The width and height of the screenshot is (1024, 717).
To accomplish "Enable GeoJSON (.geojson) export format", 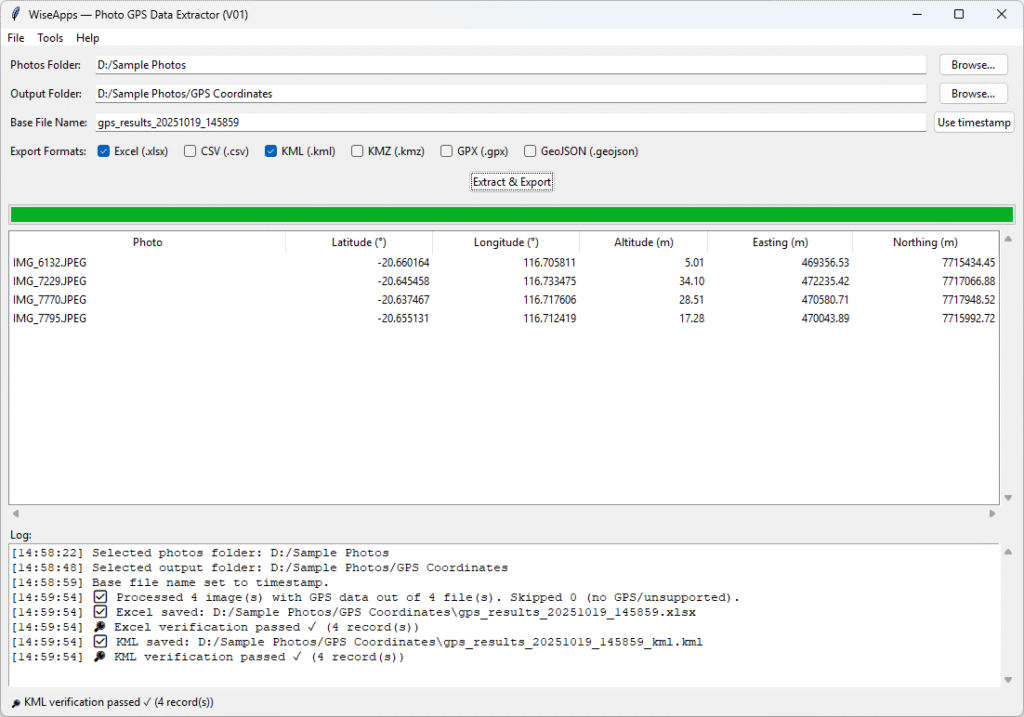I will coord(530,152).
